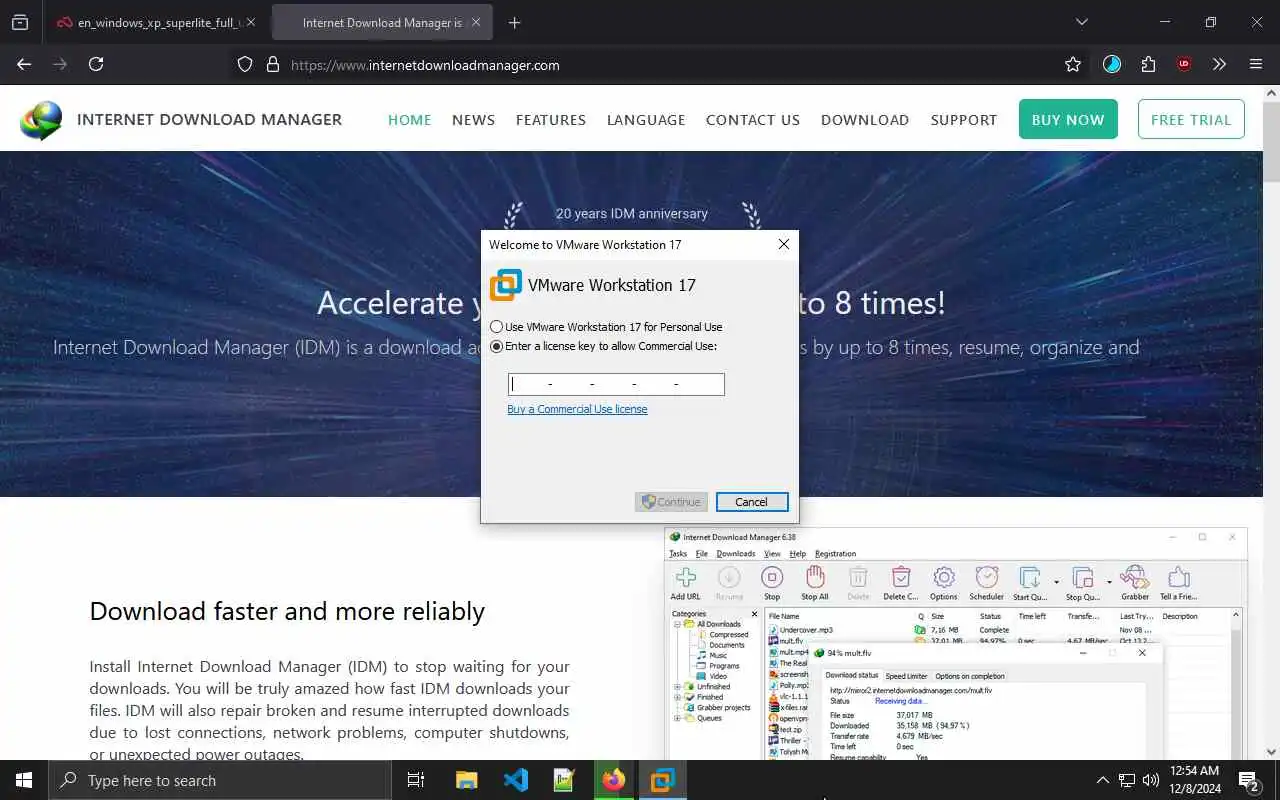Click the Type here to search box
The height and width of the screenshot is (800, 1280).
[220, 780]
